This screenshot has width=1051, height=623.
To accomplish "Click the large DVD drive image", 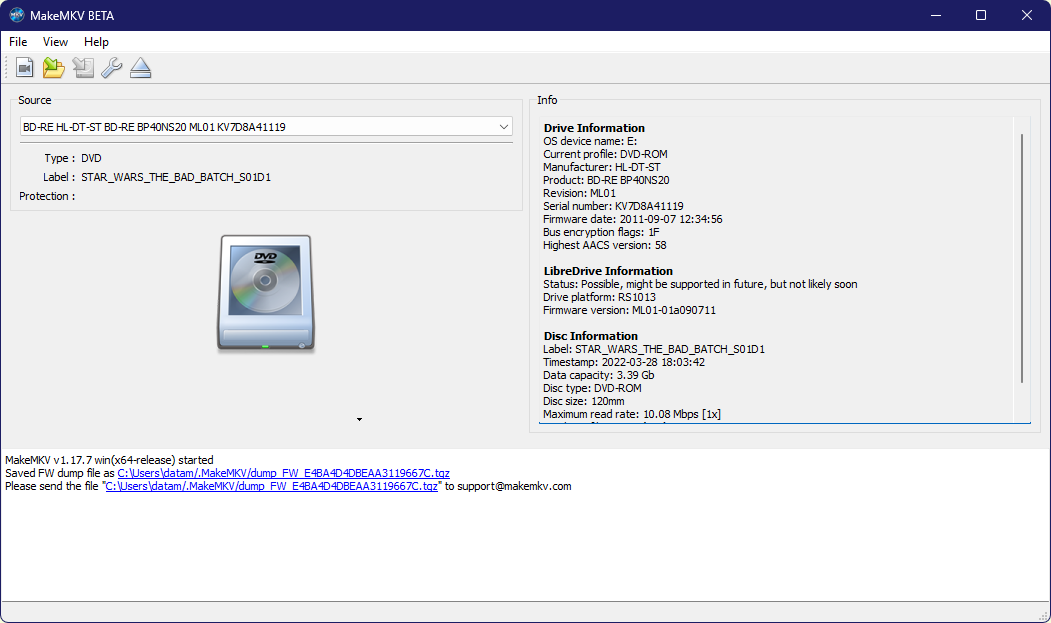I will pyautogui.click(x=266, y=292).
